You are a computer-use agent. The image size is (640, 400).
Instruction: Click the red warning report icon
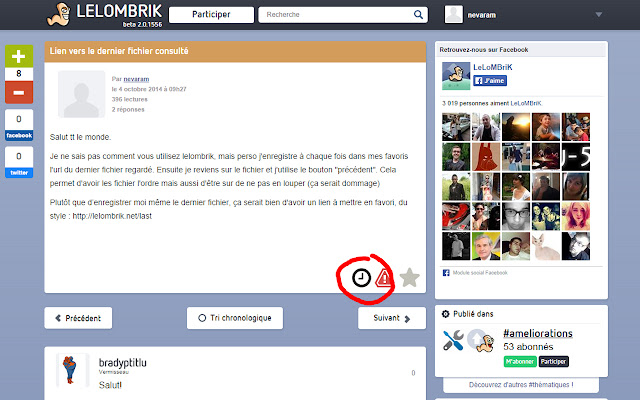pyautogui.click(x=384, y=278)
